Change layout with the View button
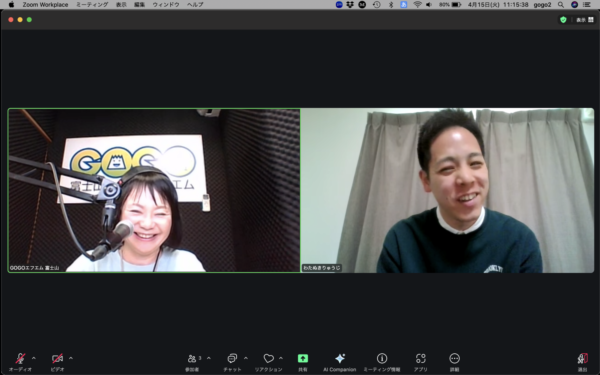This screenshot has width=600, height=375. click(x=585, y=20)
